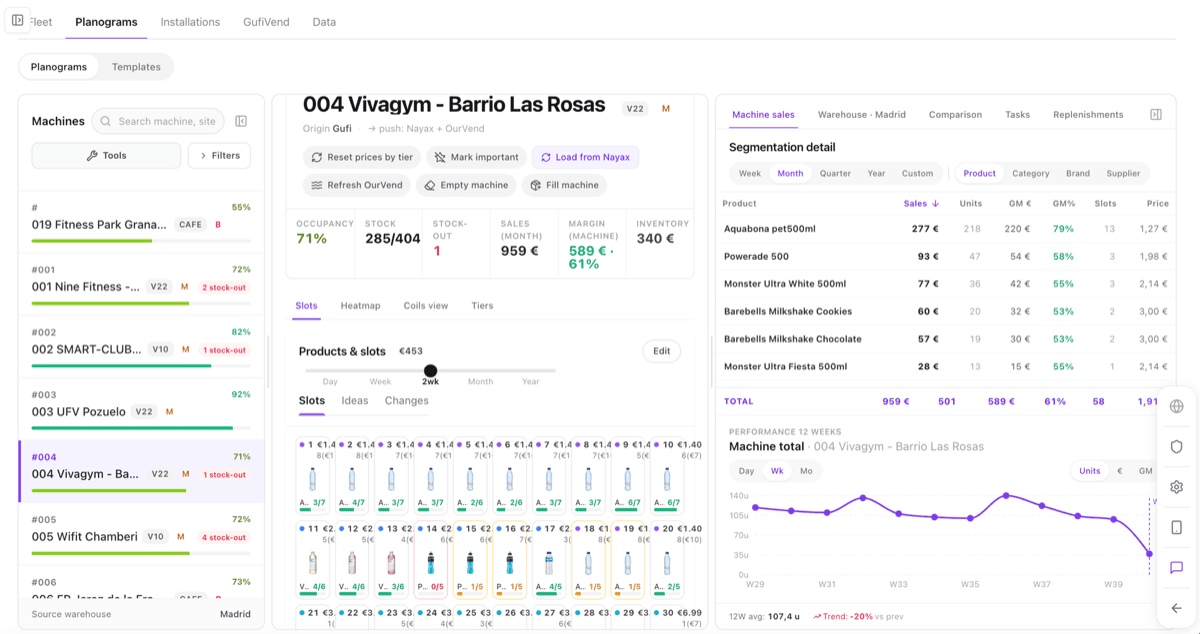The image size is (1200, 634).
Task: Set the time slider to Month
Action: pos(480,382)
